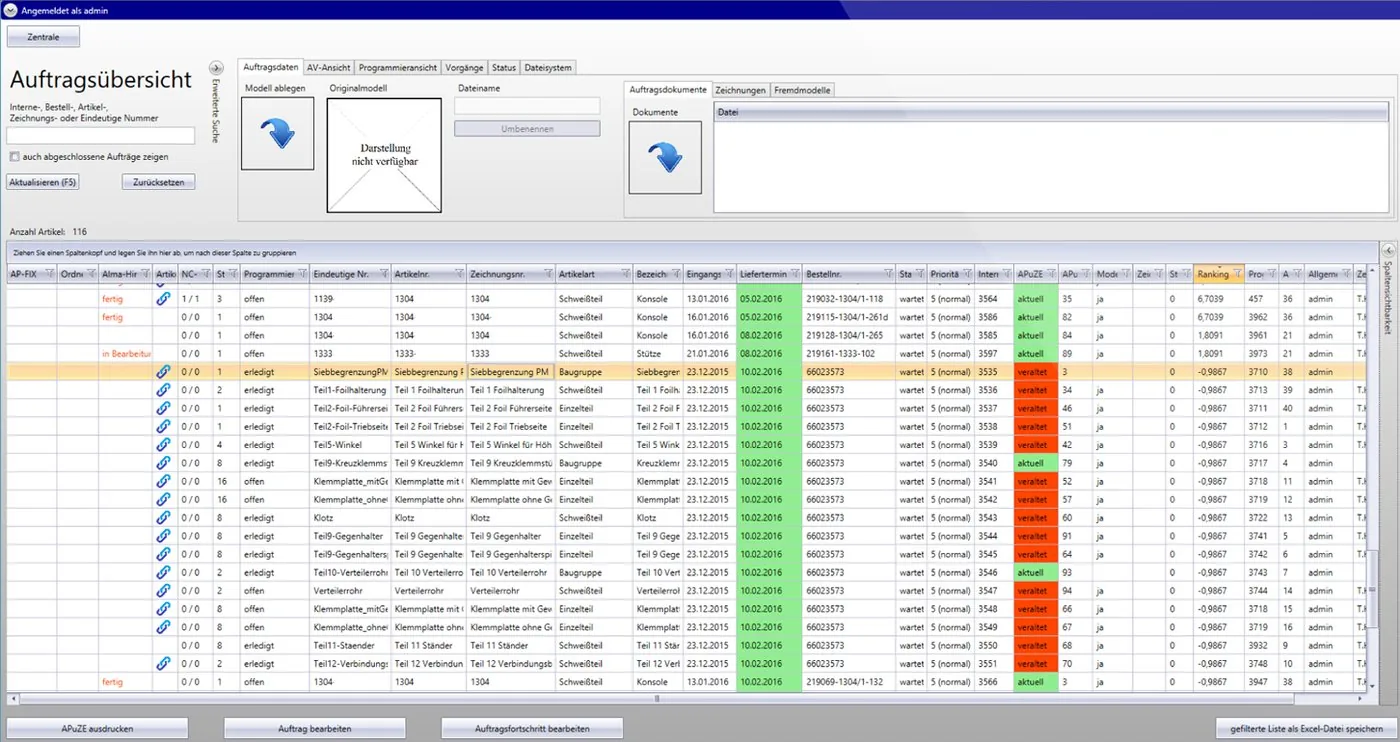Open the link icon in the Teil5-Winkel row
Viewport: 1400px width, 742px height.
coord(164,444)
